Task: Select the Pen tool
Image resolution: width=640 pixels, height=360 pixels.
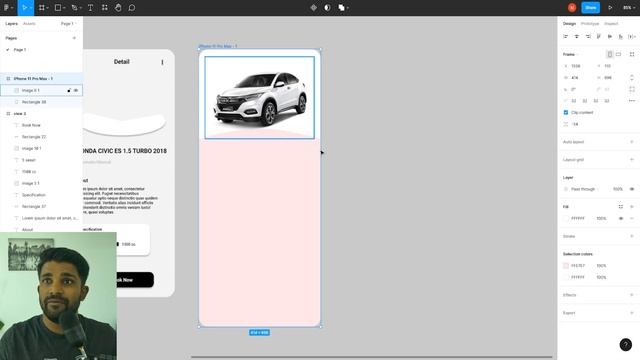Action: click(74, 8)
